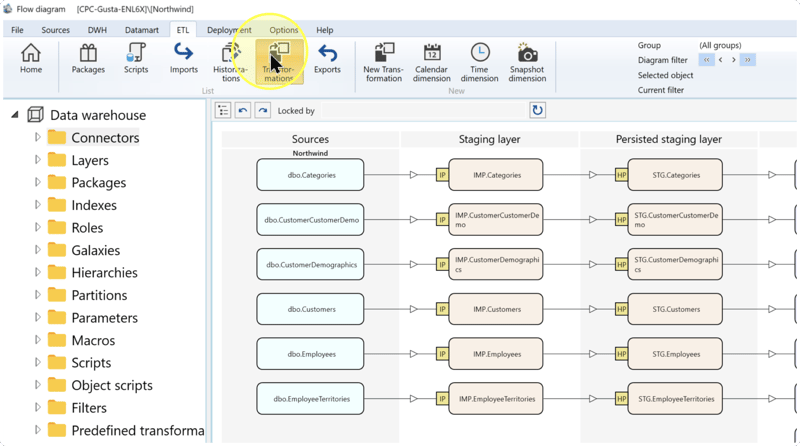Select the IMP.CustomerDemographics staging node
The height and width of the screenshot is (446, 800).
496,264
